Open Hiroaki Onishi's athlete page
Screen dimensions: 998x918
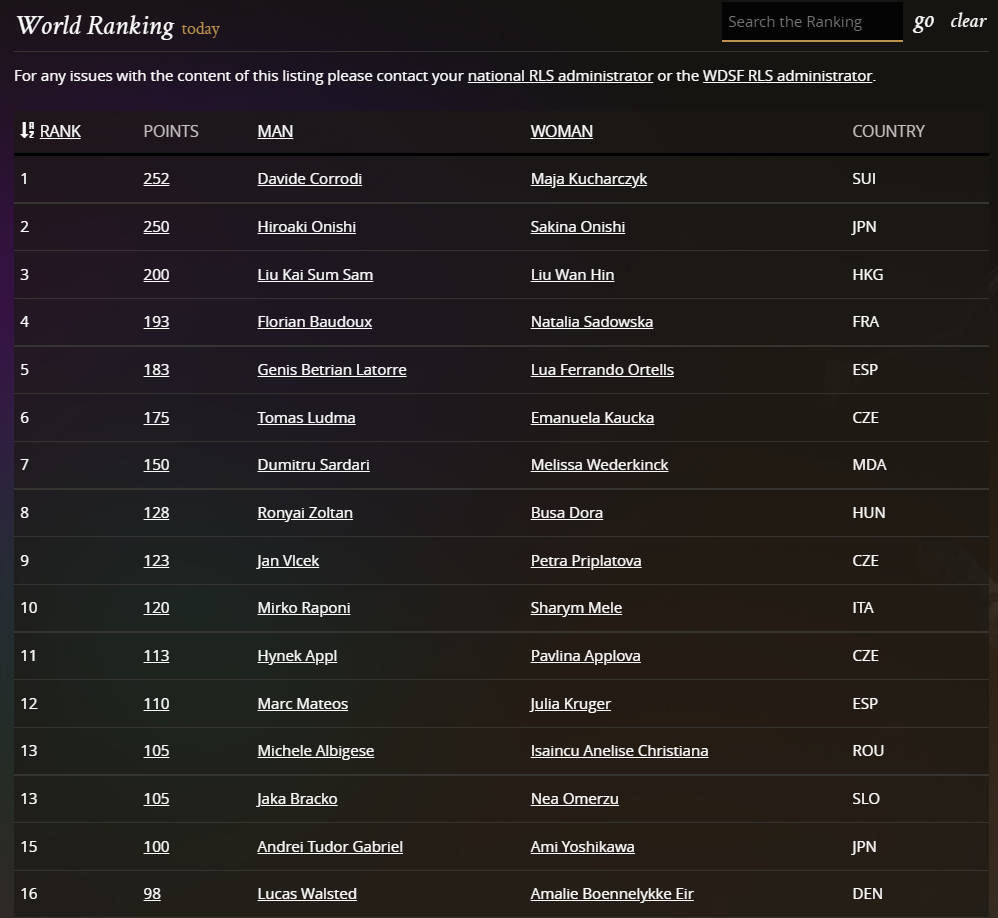coord(306,227)
